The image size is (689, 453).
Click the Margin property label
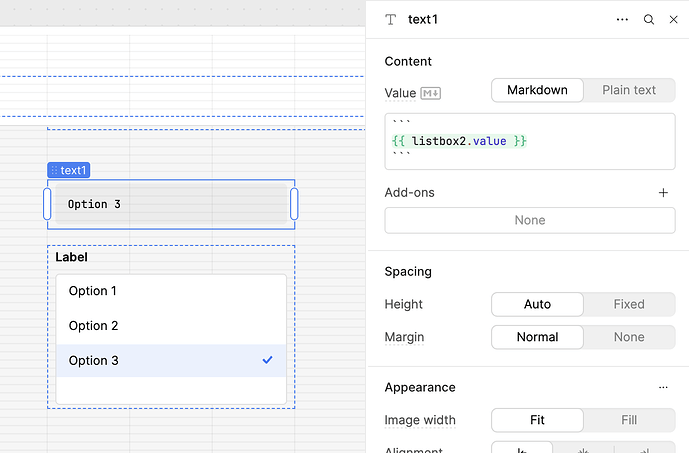(x=404, y=337)
